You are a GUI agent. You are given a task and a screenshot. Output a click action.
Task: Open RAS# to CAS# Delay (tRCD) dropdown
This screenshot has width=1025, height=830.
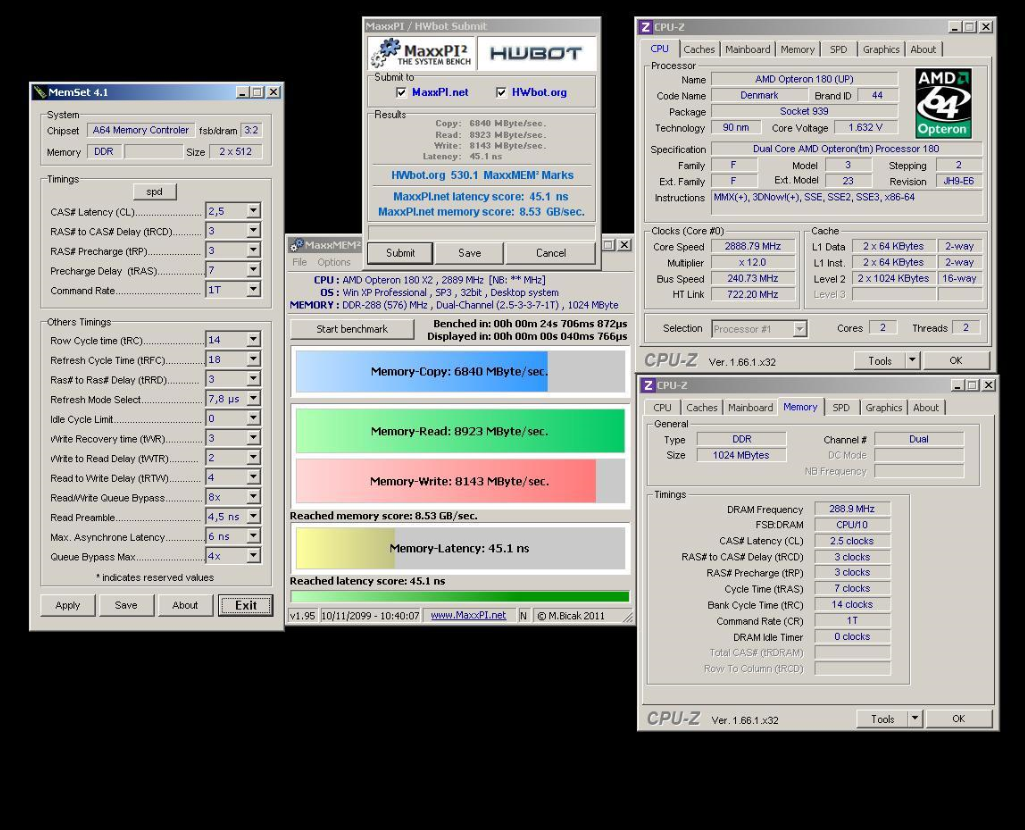(253, 230)
